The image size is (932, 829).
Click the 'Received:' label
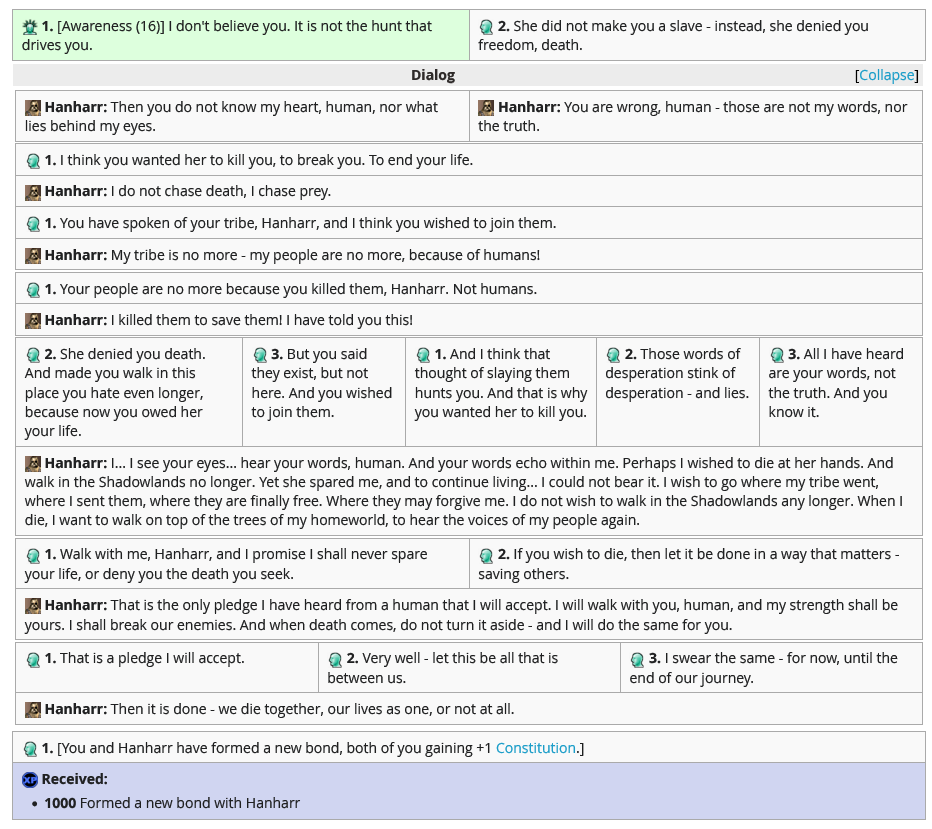(74, 778)
